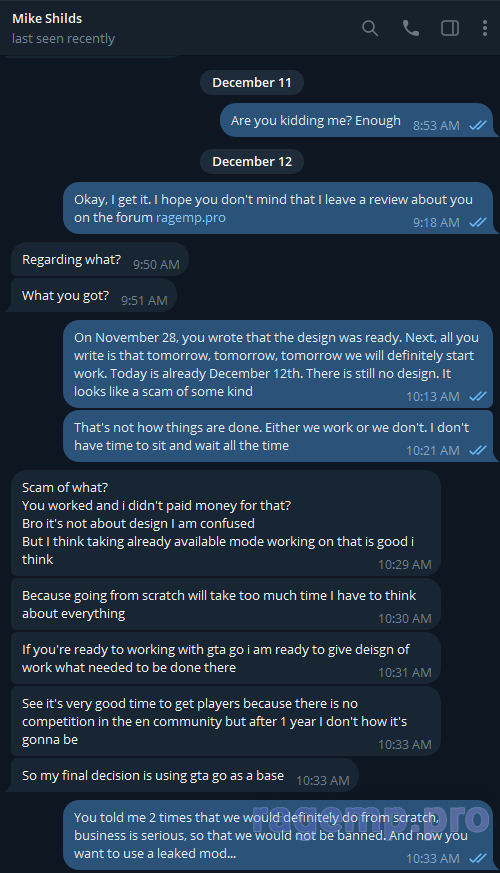Viewport: 500px width, 873px height.
Task: Select the 'Regarding what?' message bubble
Action: point(100,259)
